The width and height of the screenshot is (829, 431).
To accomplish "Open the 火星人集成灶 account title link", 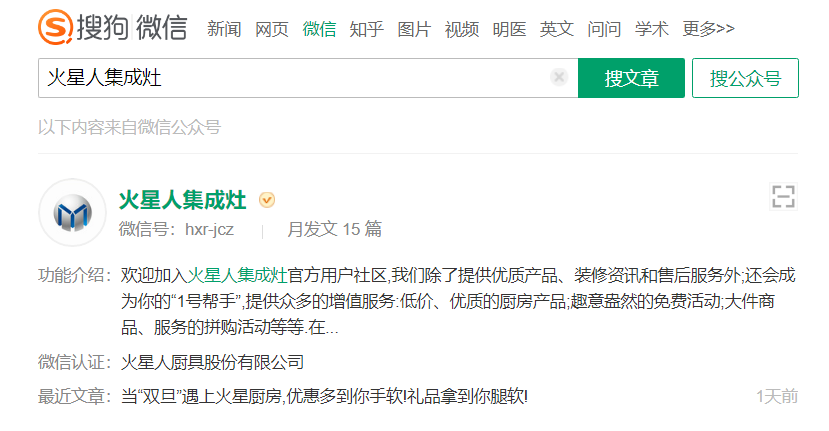I will 182,200.
